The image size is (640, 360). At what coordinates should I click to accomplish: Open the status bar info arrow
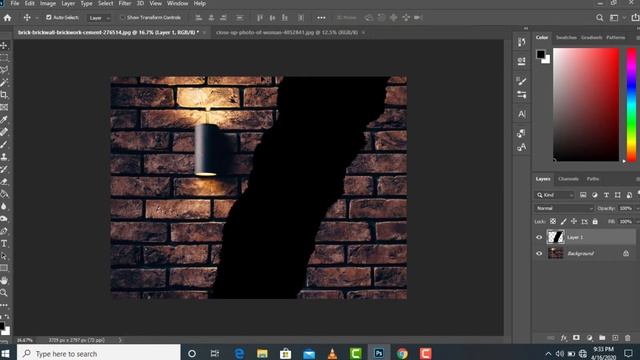click(x=120, y=340)
